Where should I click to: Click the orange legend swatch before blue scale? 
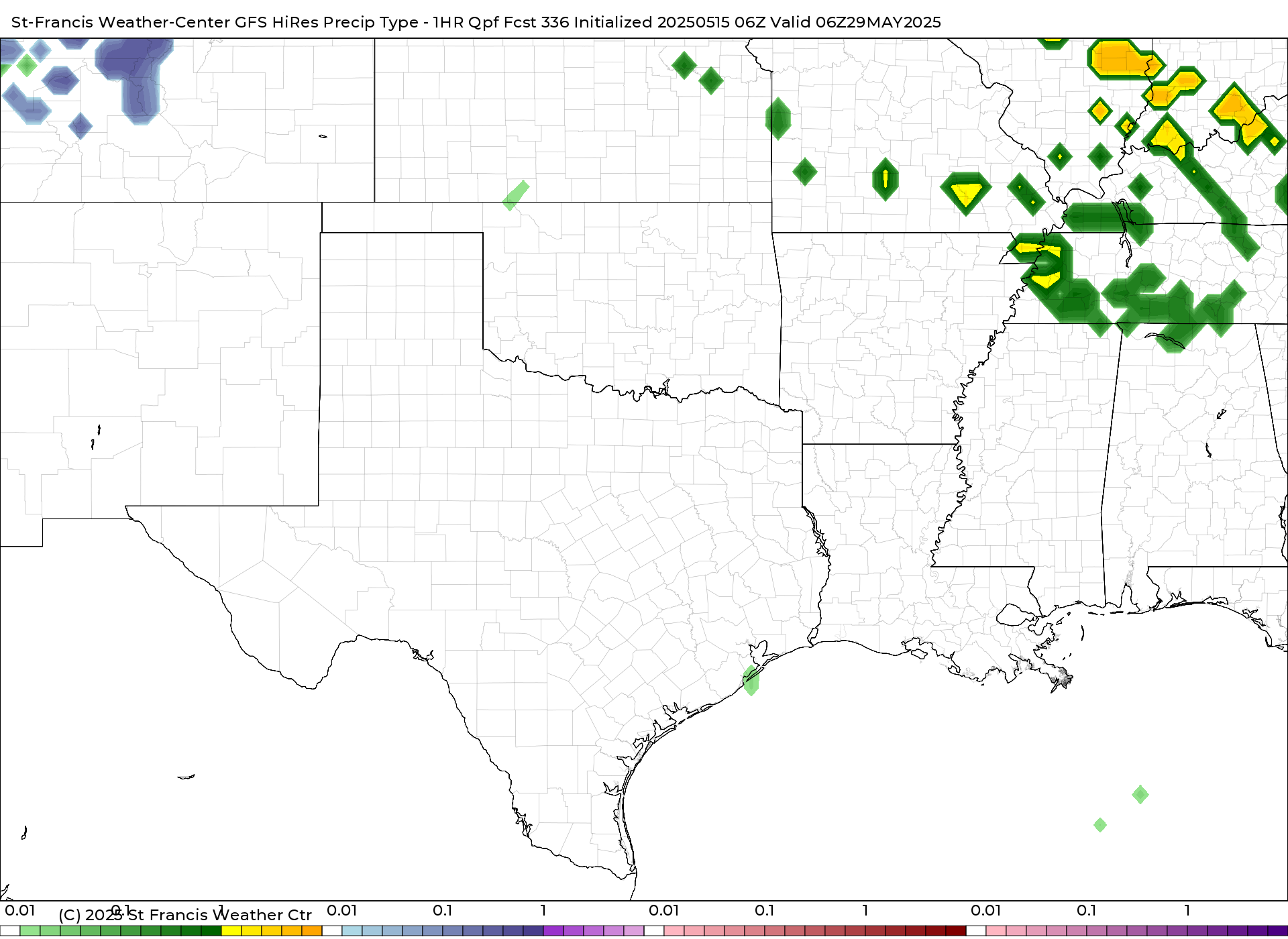click(312, 931)
